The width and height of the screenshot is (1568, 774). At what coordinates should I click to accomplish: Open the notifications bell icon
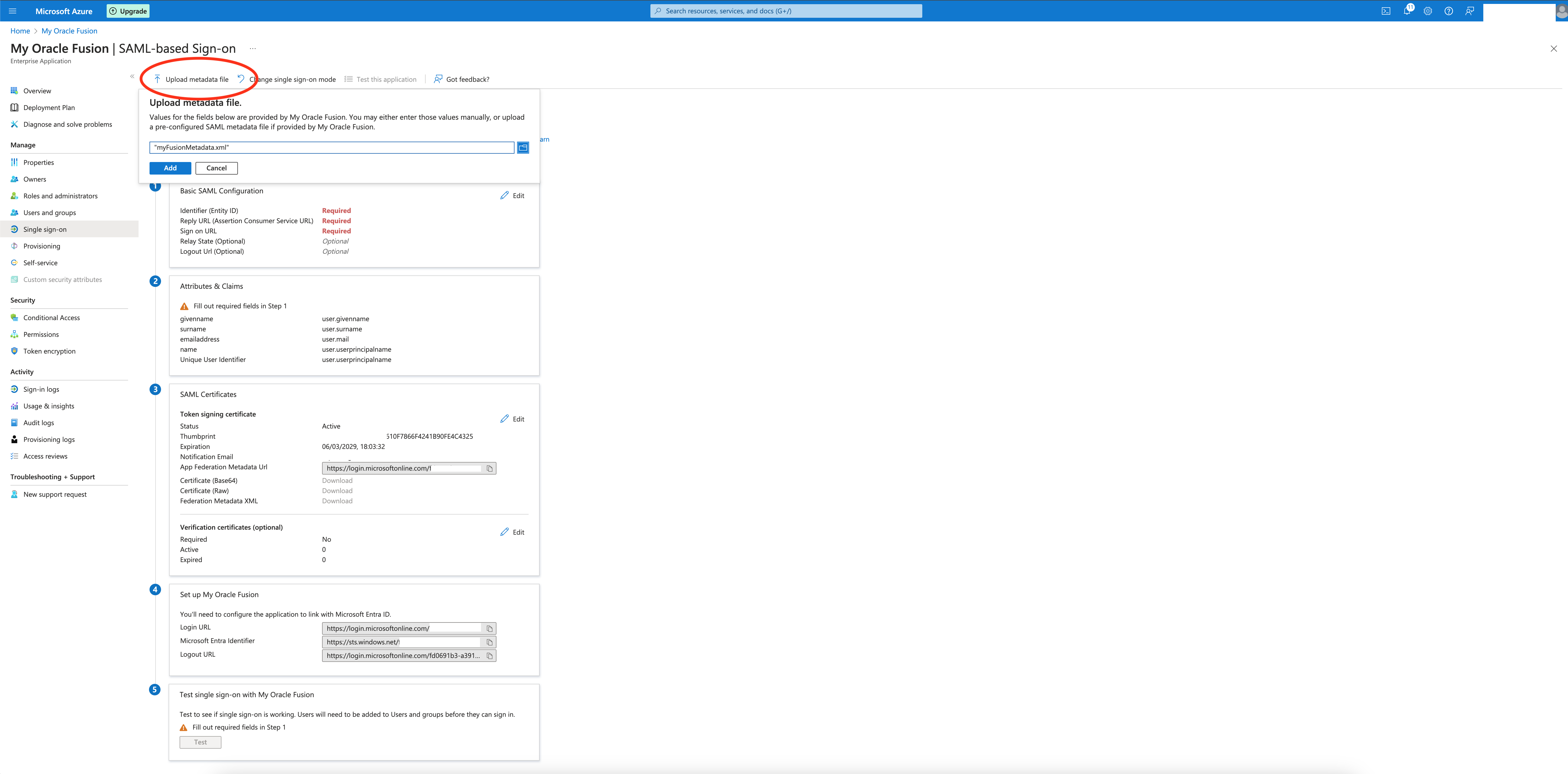pos(1407,11)
